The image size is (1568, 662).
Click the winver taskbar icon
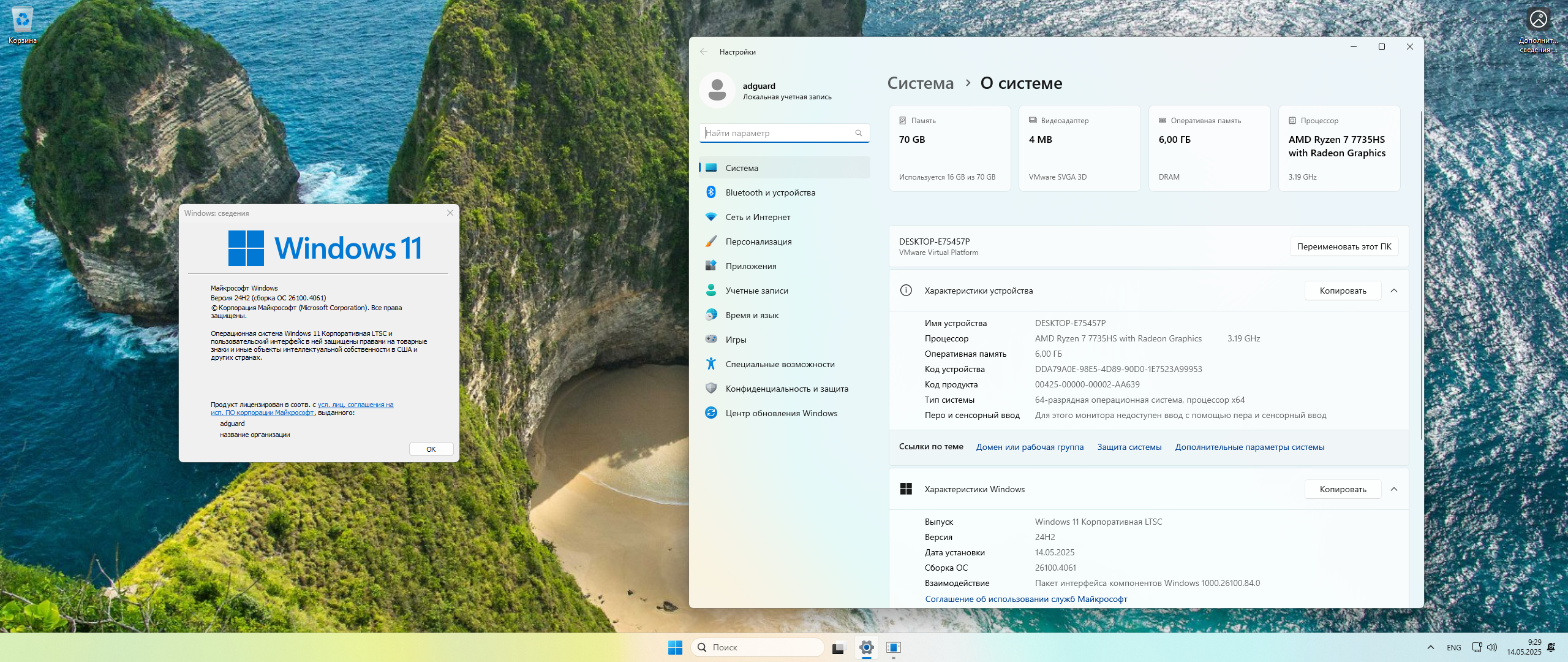coord(894,647)
